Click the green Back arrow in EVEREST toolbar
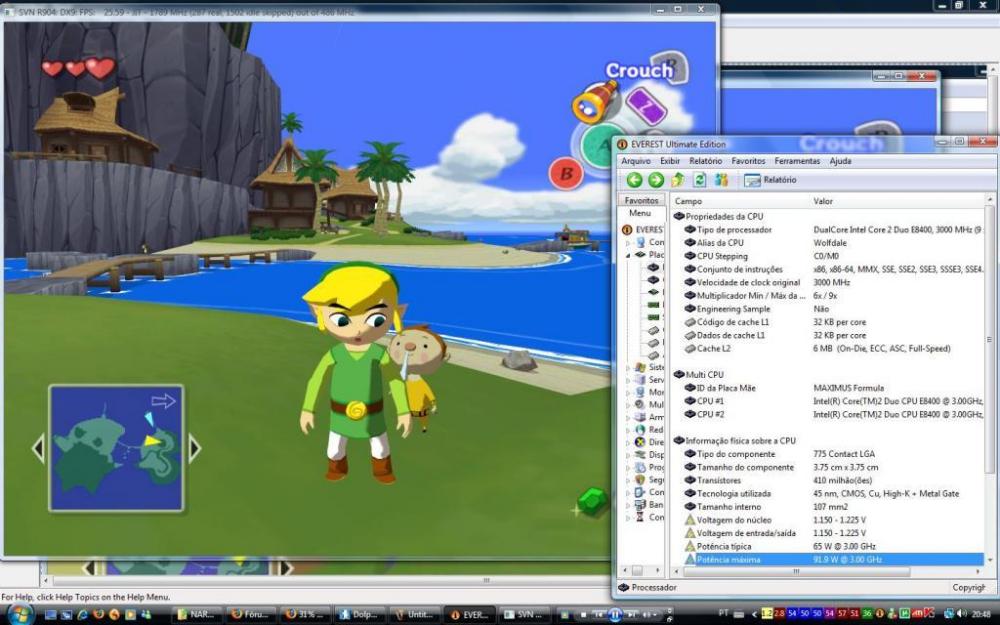 (634, 180)
